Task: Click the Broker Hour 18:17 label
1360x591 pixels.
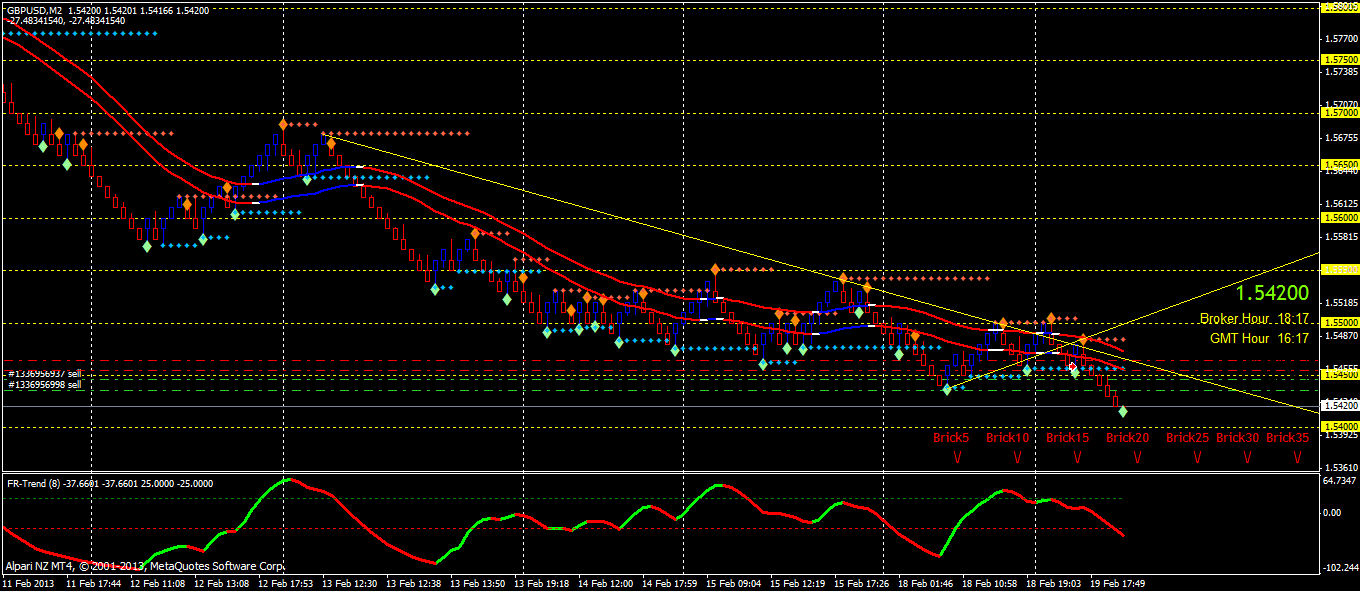Action: click(1254, 319)
